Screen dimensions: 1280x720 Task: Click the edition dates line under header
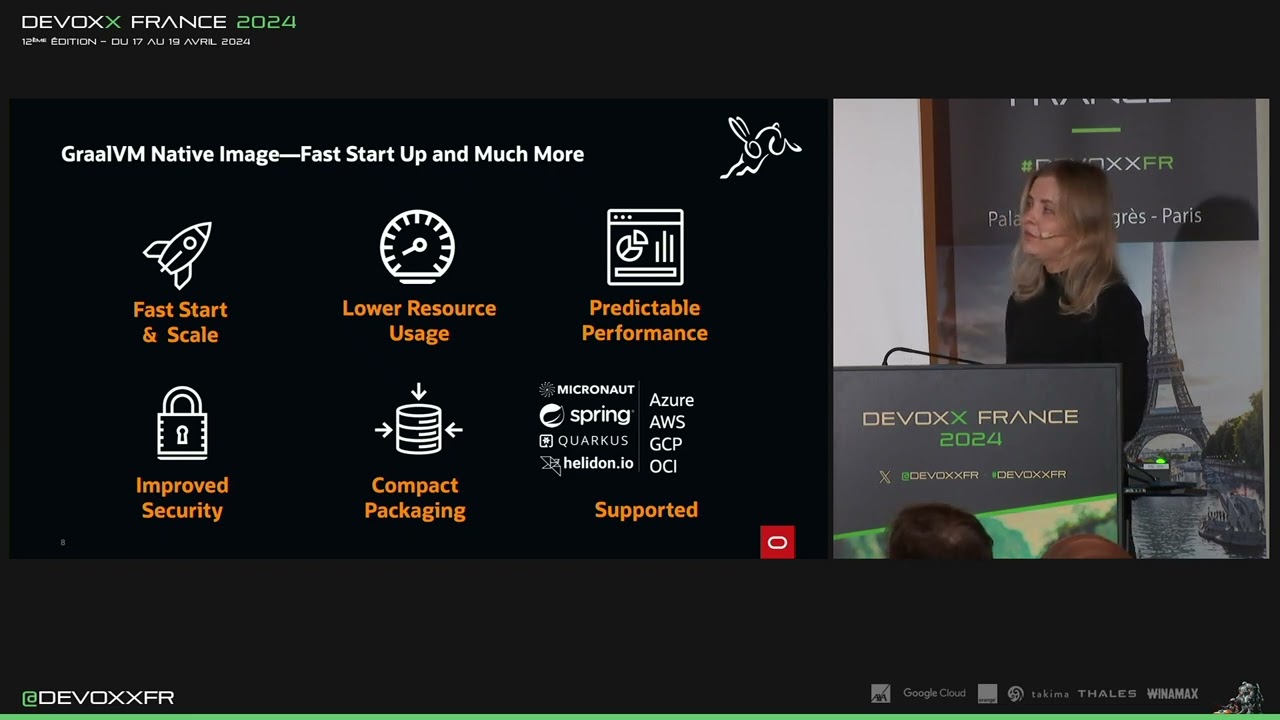[x=136, y=42]
